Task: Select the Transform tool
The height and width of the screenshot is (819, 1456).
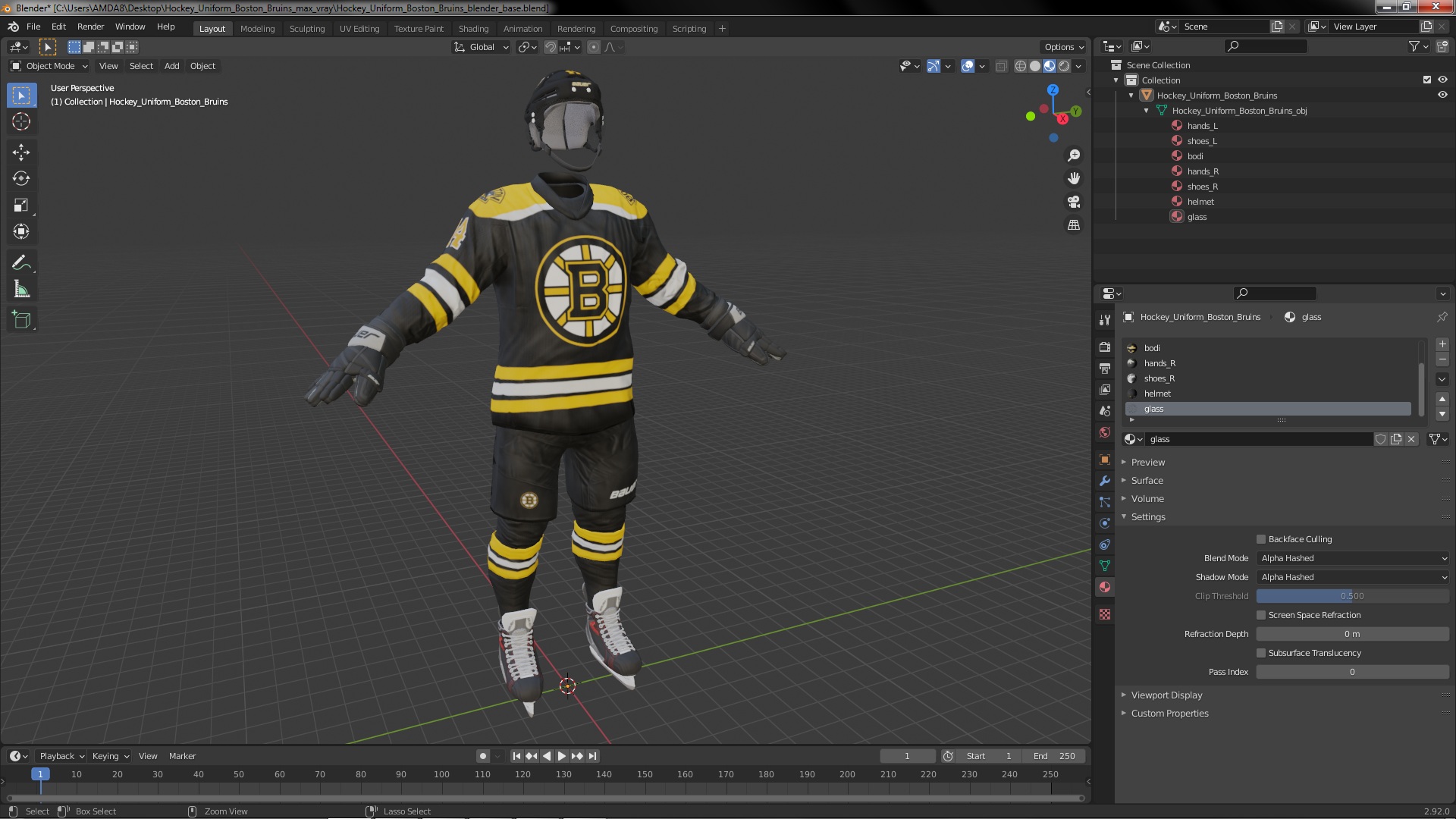Action: coord(21,232)
